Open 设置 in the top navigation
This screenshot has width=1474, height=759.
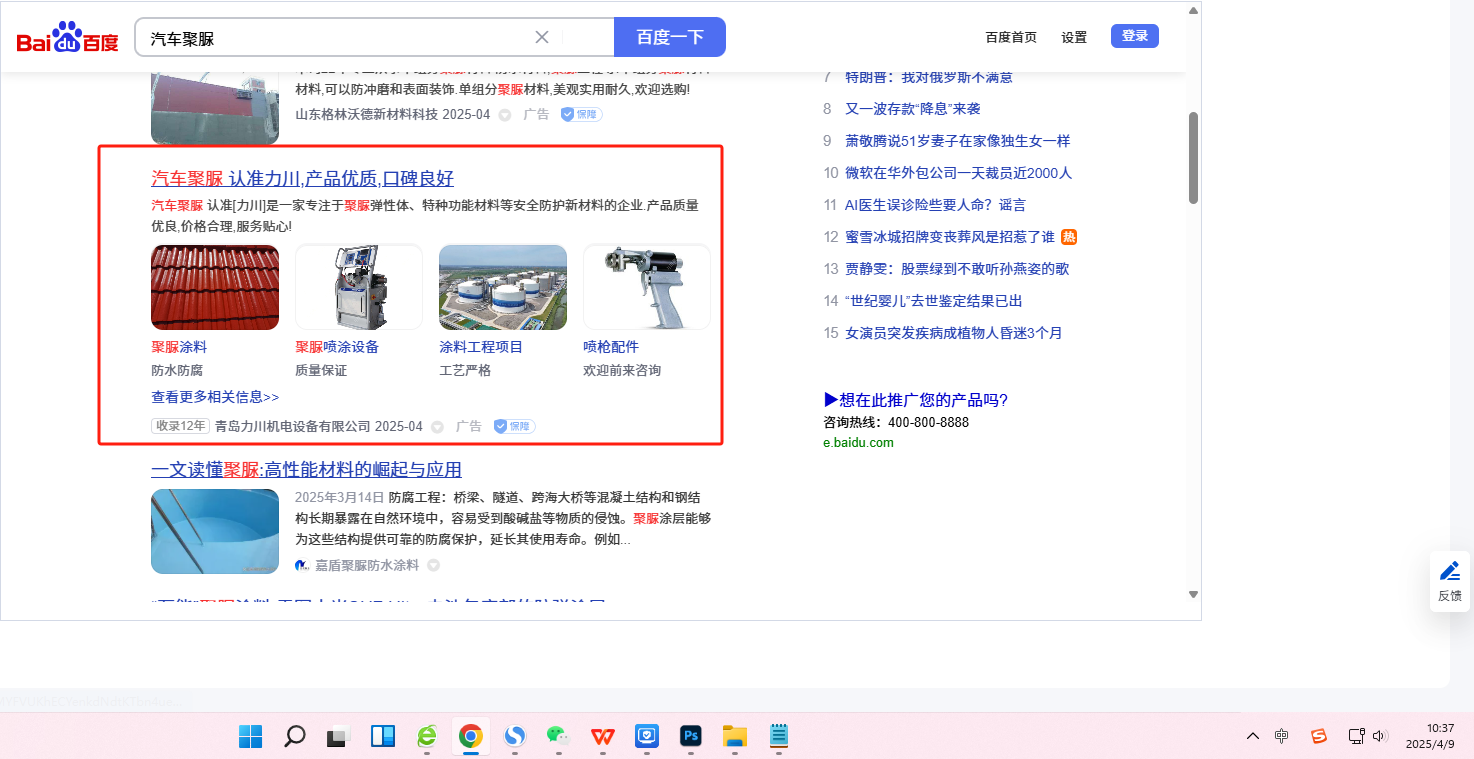[1074, 37]
